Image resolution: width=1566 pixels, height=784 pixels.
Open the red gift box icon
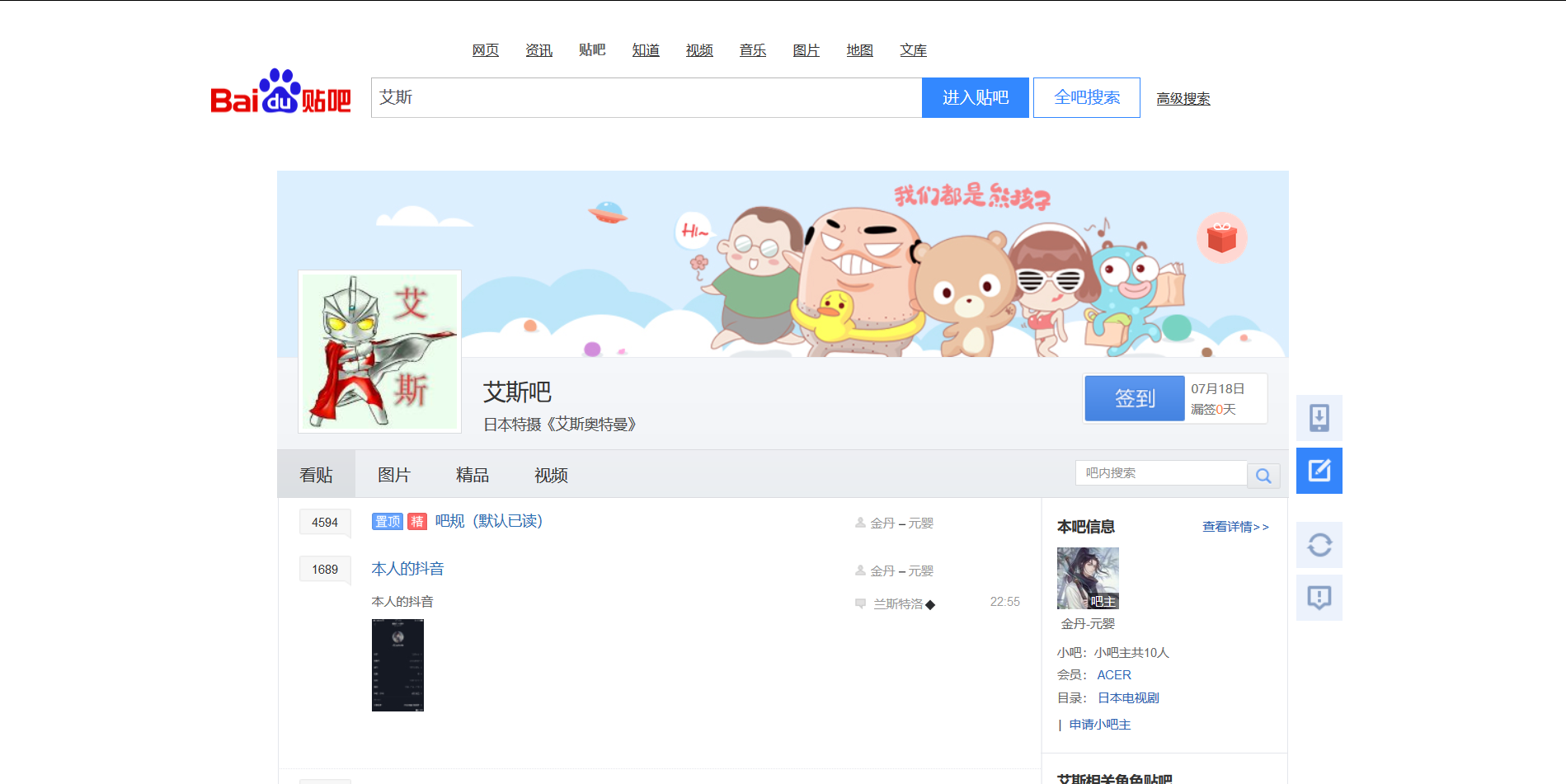point(1221,237)
